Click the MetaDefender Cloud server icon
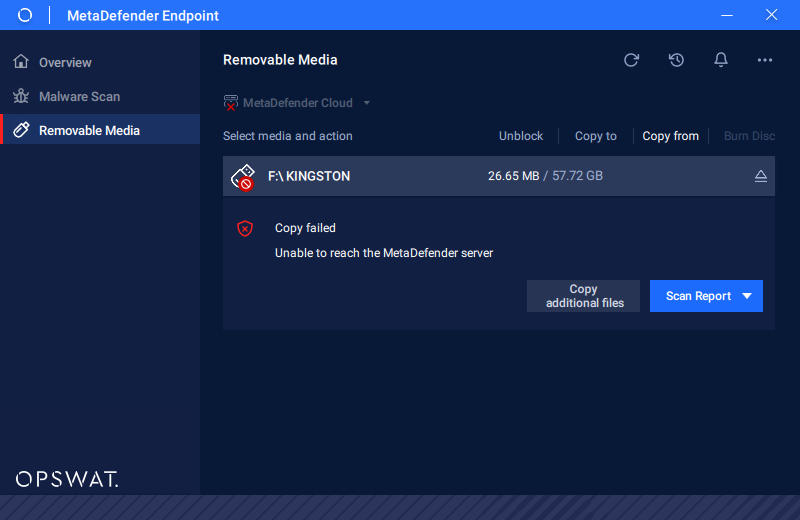 [x=231, y=103]
